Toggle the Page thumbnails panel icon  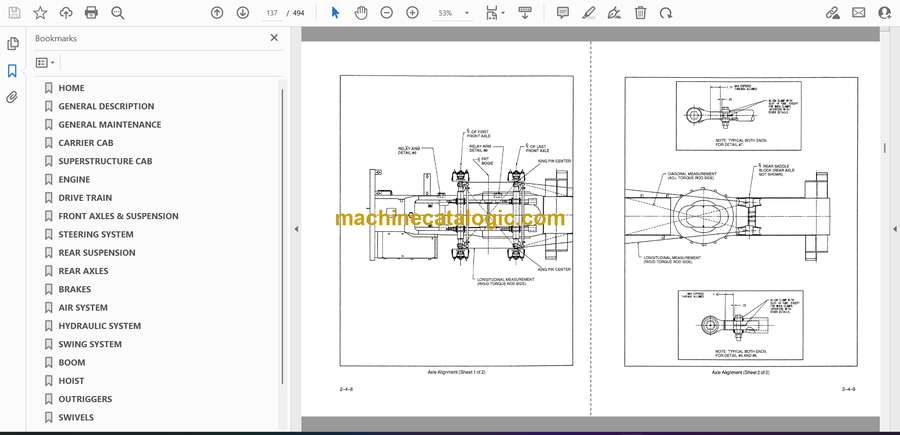point(12,44)
